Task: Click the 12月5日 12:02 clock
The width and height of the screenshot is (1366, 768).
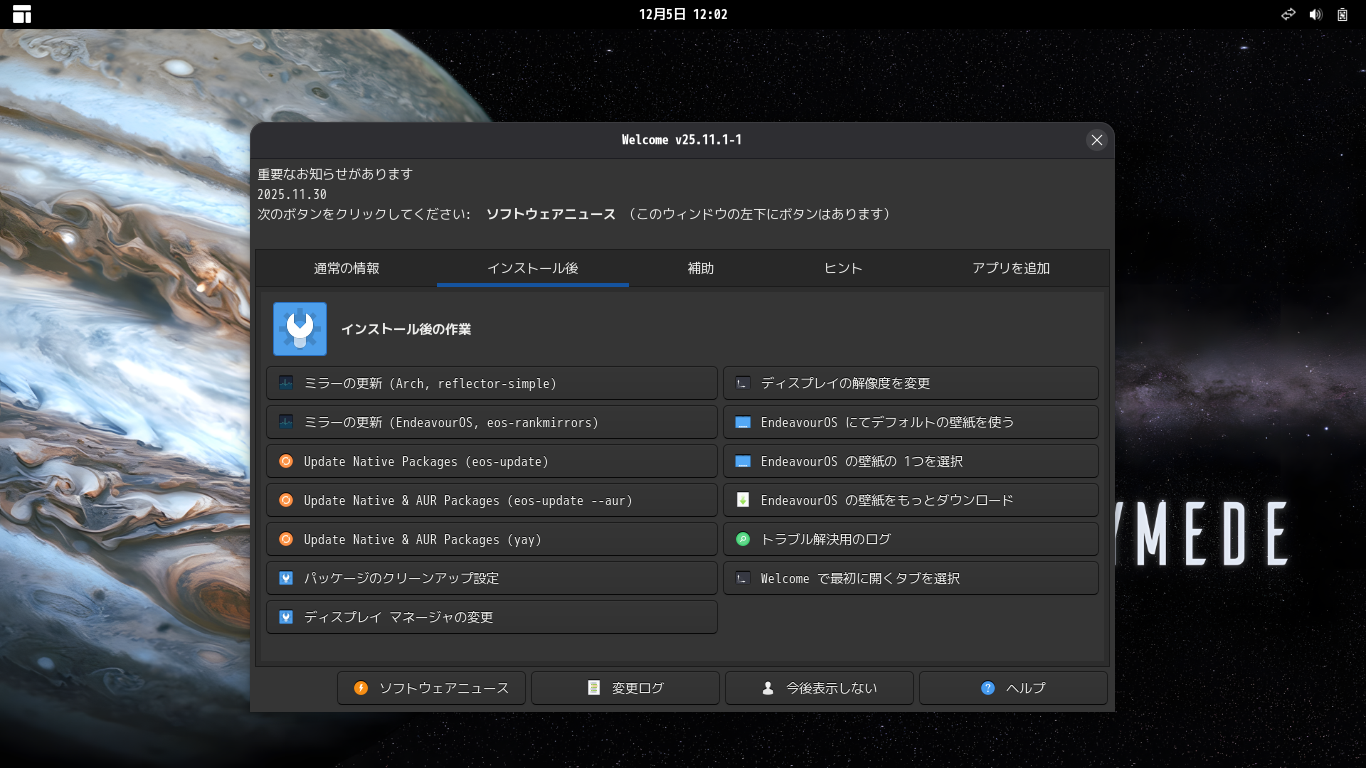Action: pos(683,14)
